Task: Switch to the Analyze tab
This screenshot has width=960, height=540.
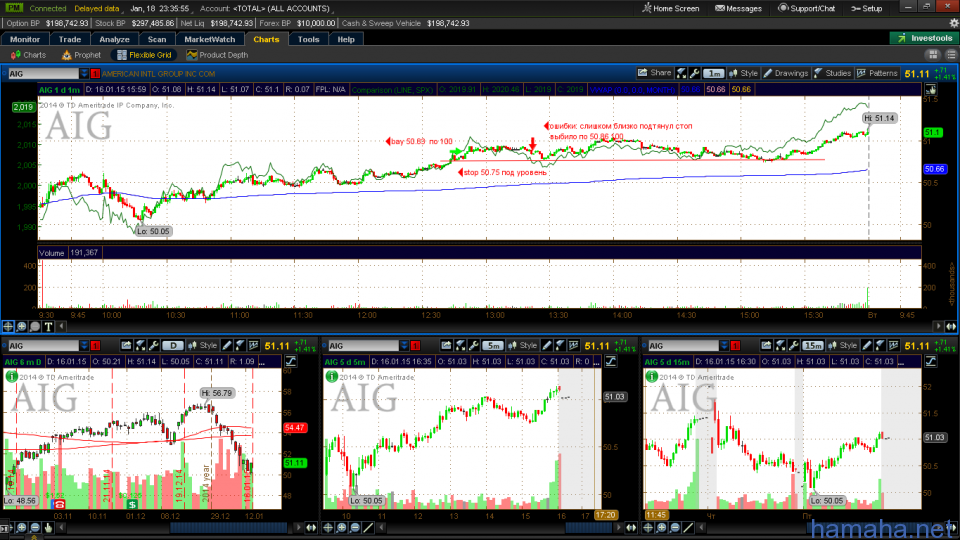Action: pos(114,39)
